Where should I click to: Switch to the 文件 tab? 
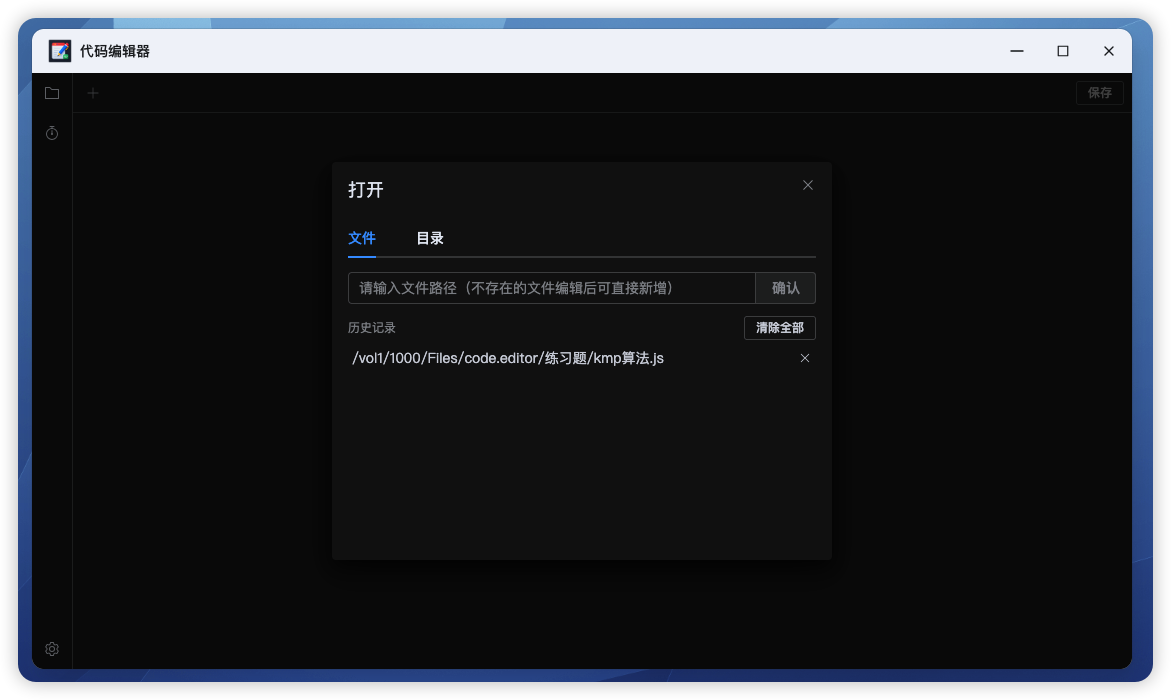[361, 238]
